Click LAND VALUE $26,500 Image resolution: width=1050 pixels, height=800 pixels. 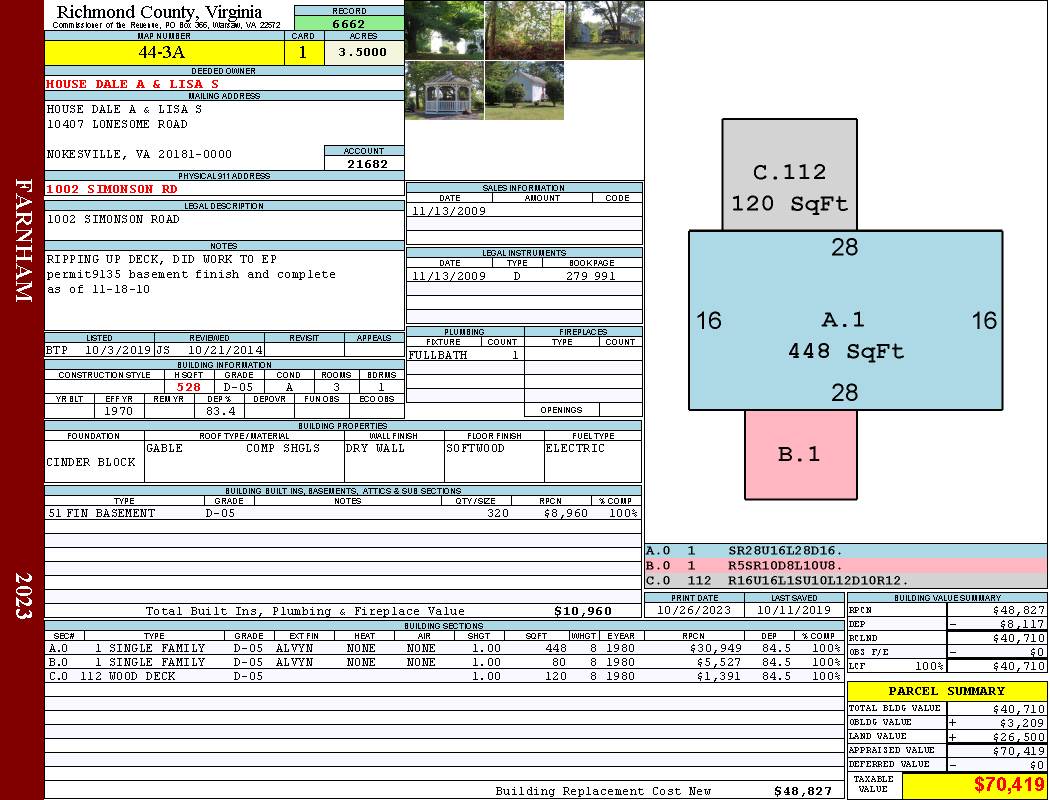(1019, 737)
